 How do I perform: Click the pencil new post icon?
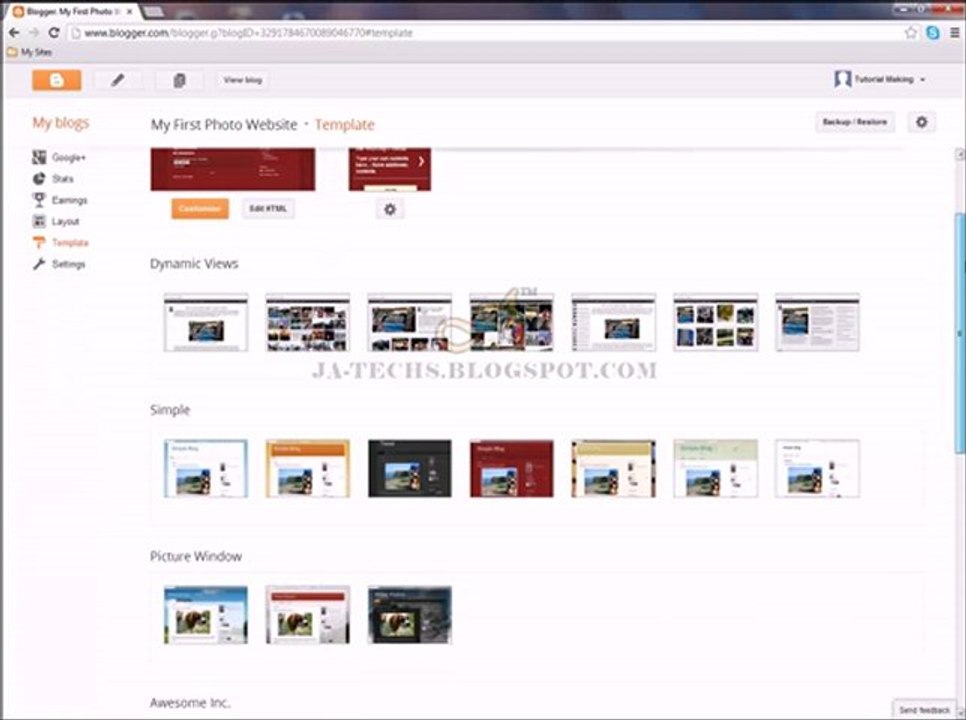click(x=118, y=80)
